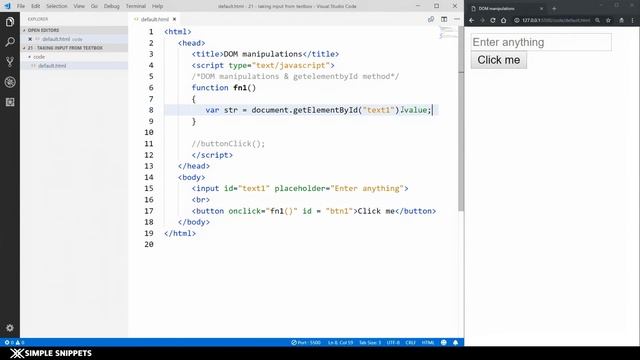Open a new browser tab with plus
Image resolution: width=640 pixels, height=360 pixels.
pyautogui.click(x=554, y=9)
